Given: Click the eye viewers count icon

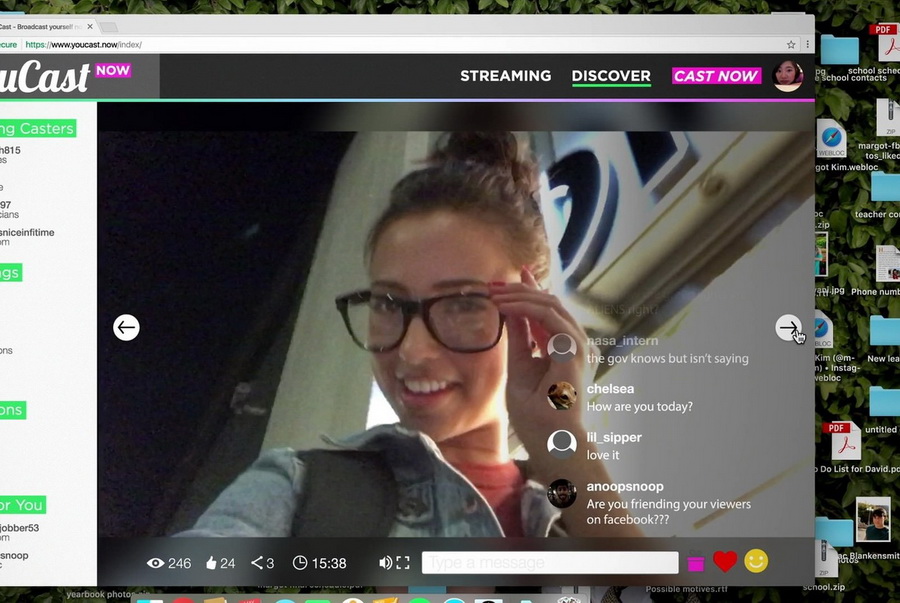Looking at the screenshot, I should click(155, 563).
